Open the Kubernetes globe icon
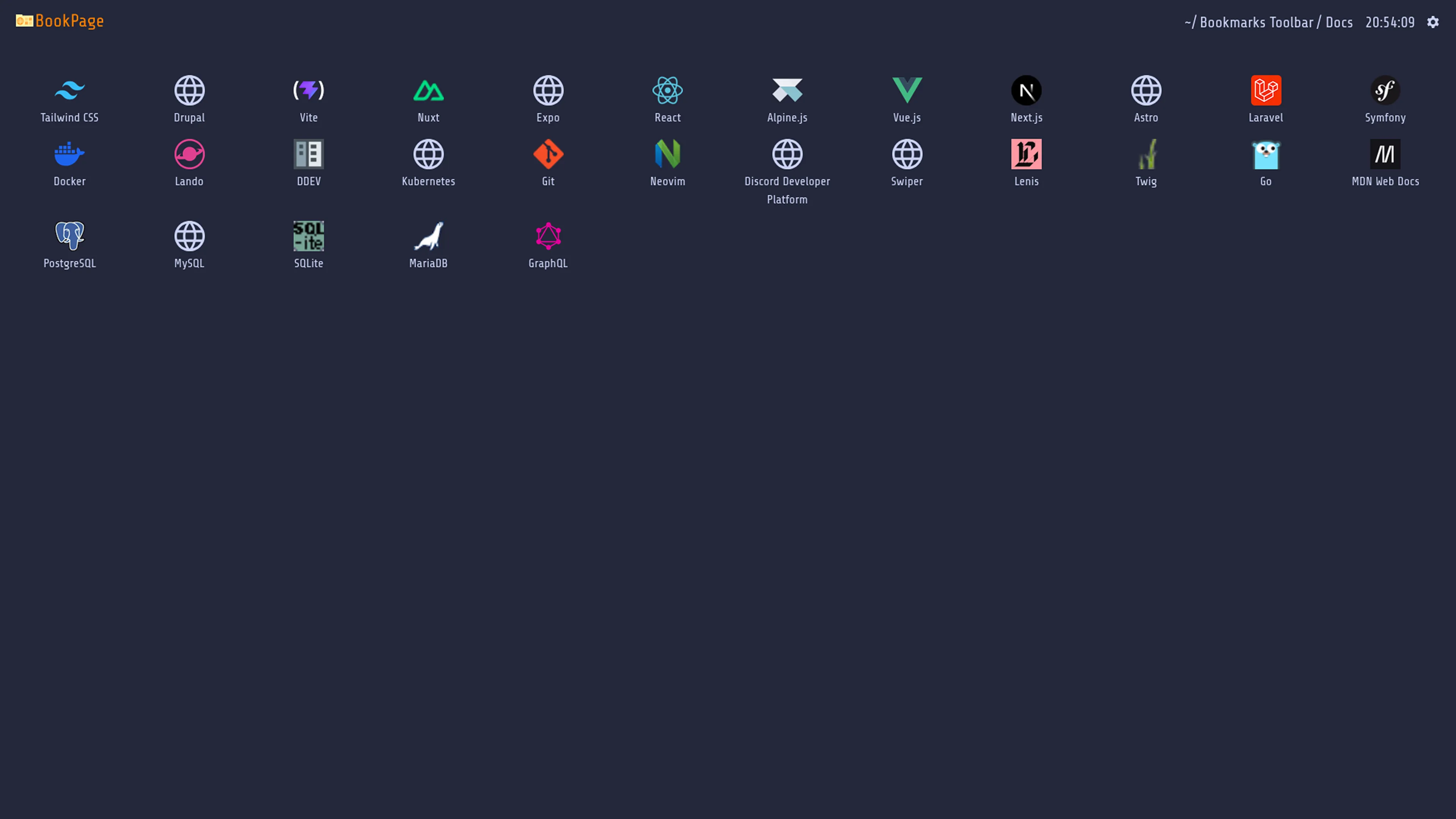The height and width of the screenshot is (819, 1456). point(428,154)
